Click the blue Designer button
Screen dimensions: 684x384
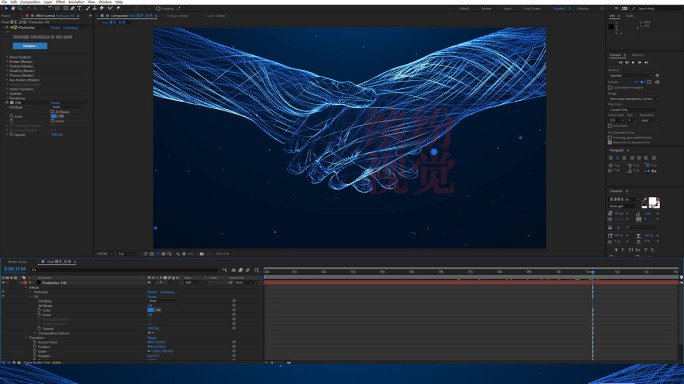(x=30, y=46)
